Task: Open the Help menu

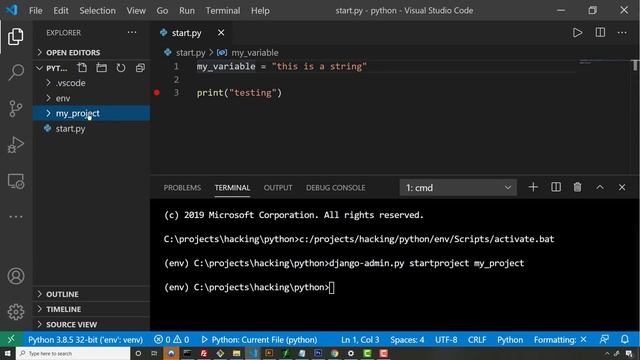Action: [x=260, y=11]
